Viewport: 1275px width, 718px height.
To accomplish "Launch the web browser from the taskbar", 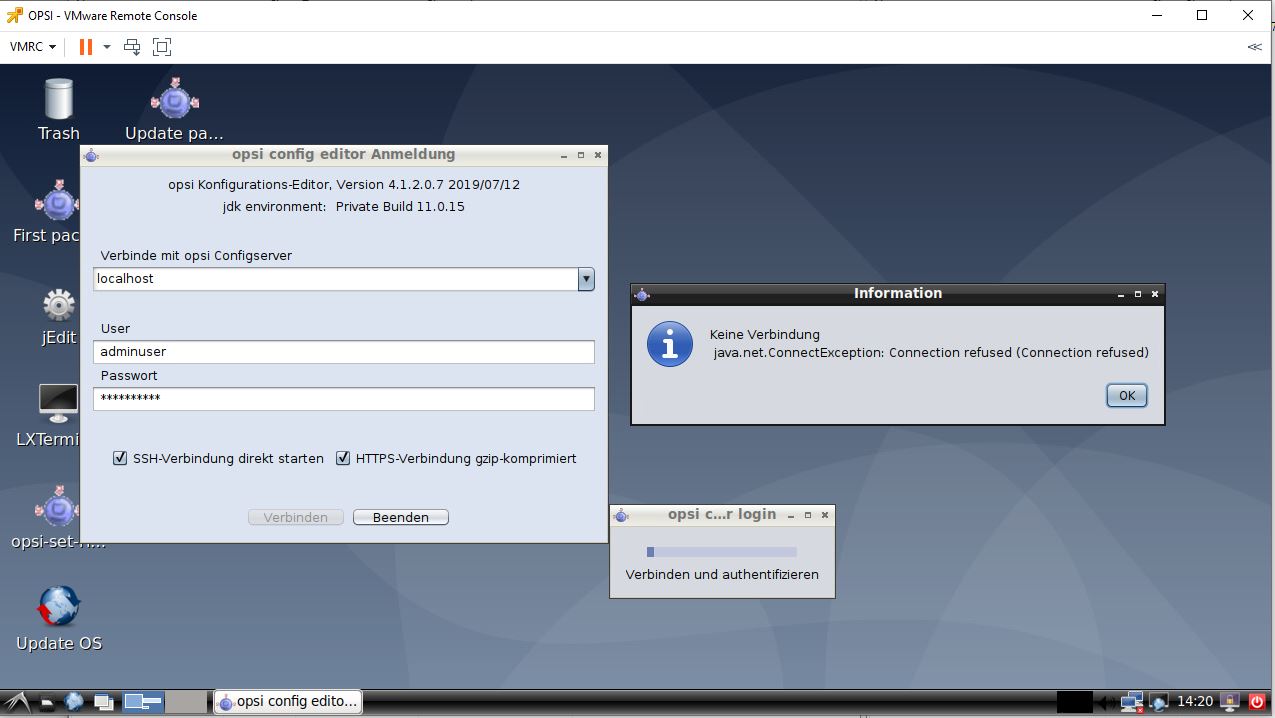I will coord(74,702).
